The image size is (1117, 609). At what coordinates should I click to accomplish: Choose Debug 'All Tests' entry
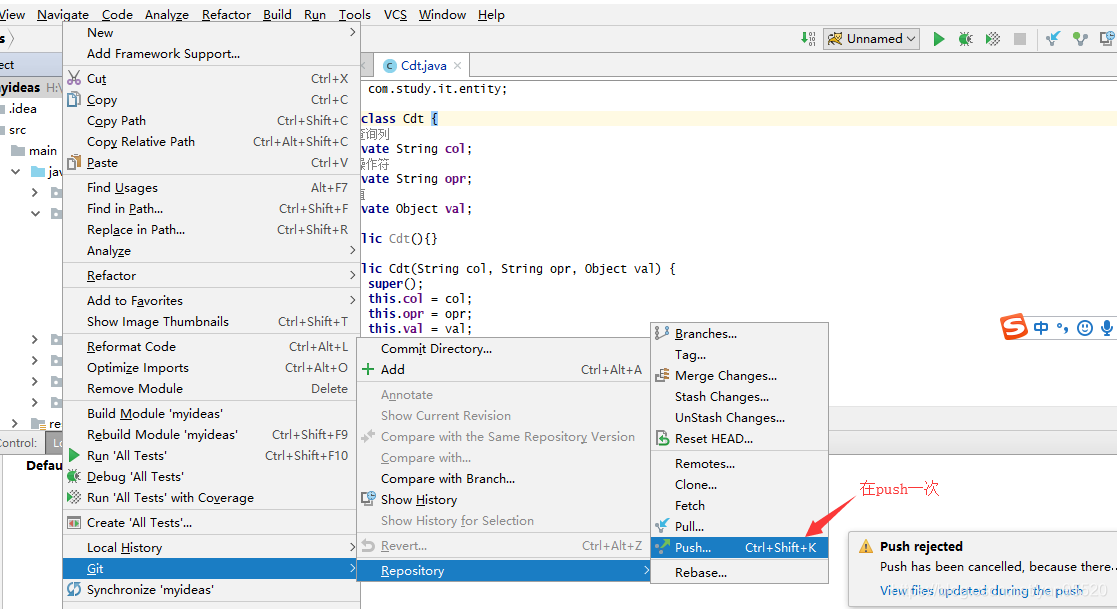(211, 477)
